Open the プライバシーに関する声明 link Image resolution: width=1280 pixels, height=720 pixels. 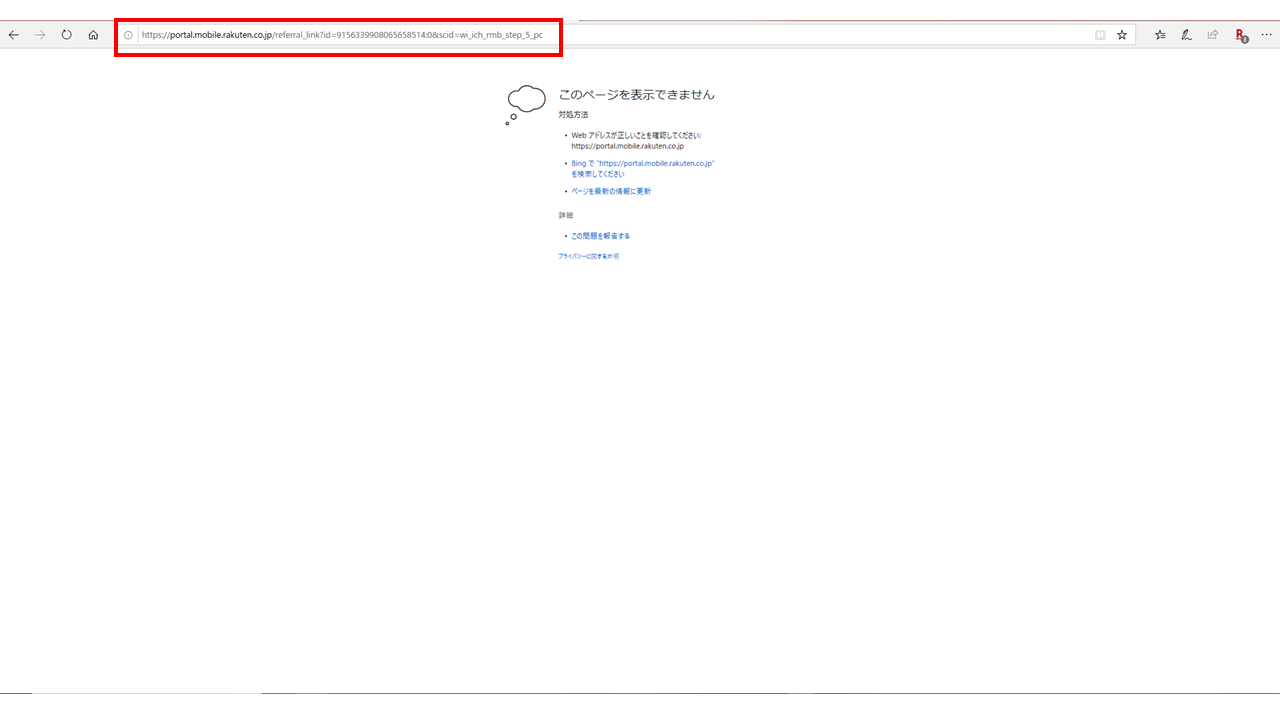[x=589, y=256]
